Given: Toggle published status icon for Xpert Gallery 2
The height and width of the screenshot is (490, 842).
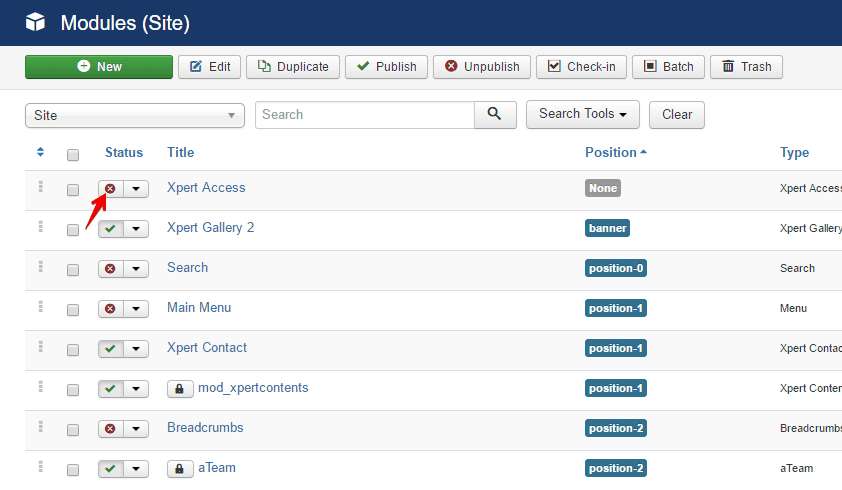Looking at the screenshot, I should pos(110,229).
